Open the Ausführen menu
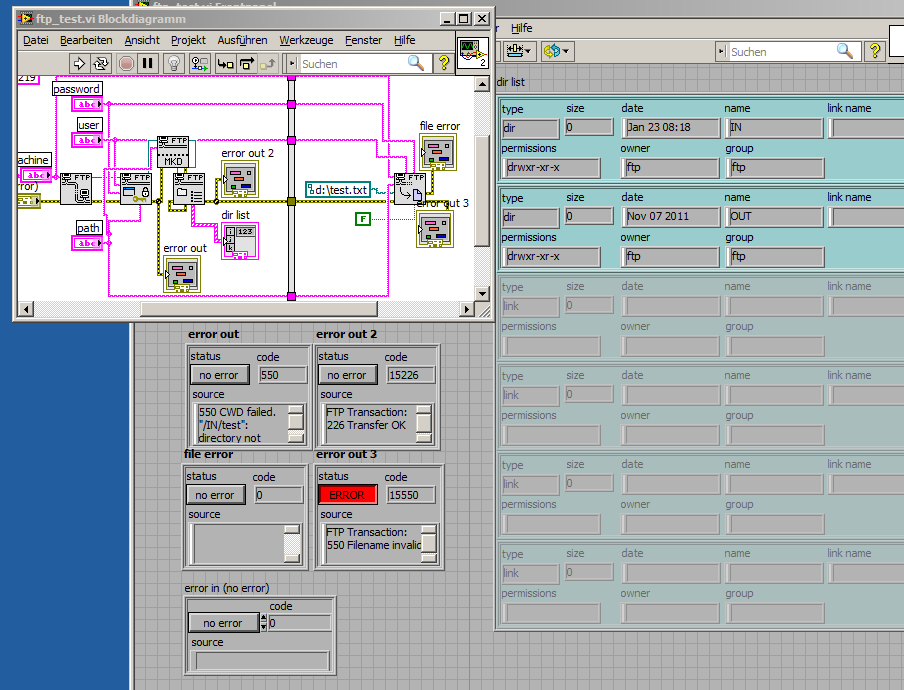The height and width of the screenshot is (690, 904). click(242, 40)
